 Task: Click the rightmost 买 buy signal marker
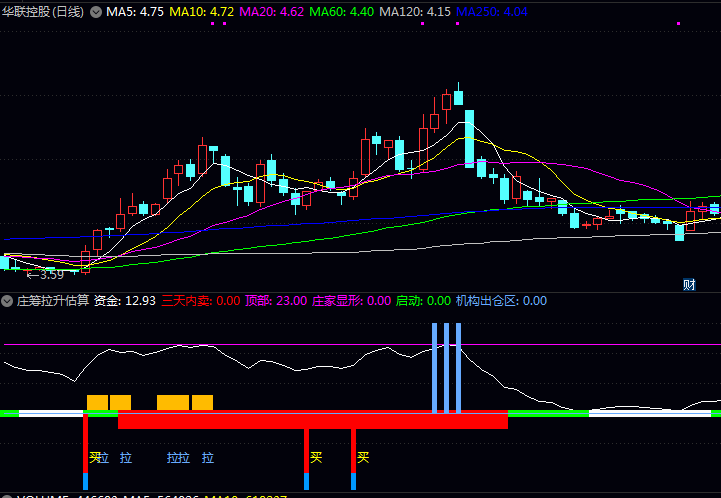[363, 458]
